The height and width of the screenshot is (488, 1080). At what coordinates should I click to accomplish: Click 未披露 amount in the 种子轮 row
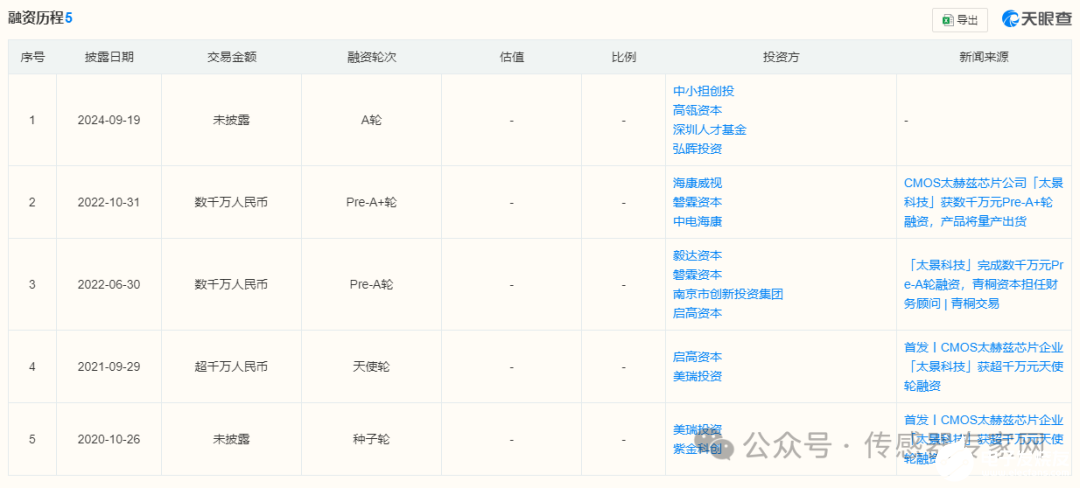click(231, 439)
